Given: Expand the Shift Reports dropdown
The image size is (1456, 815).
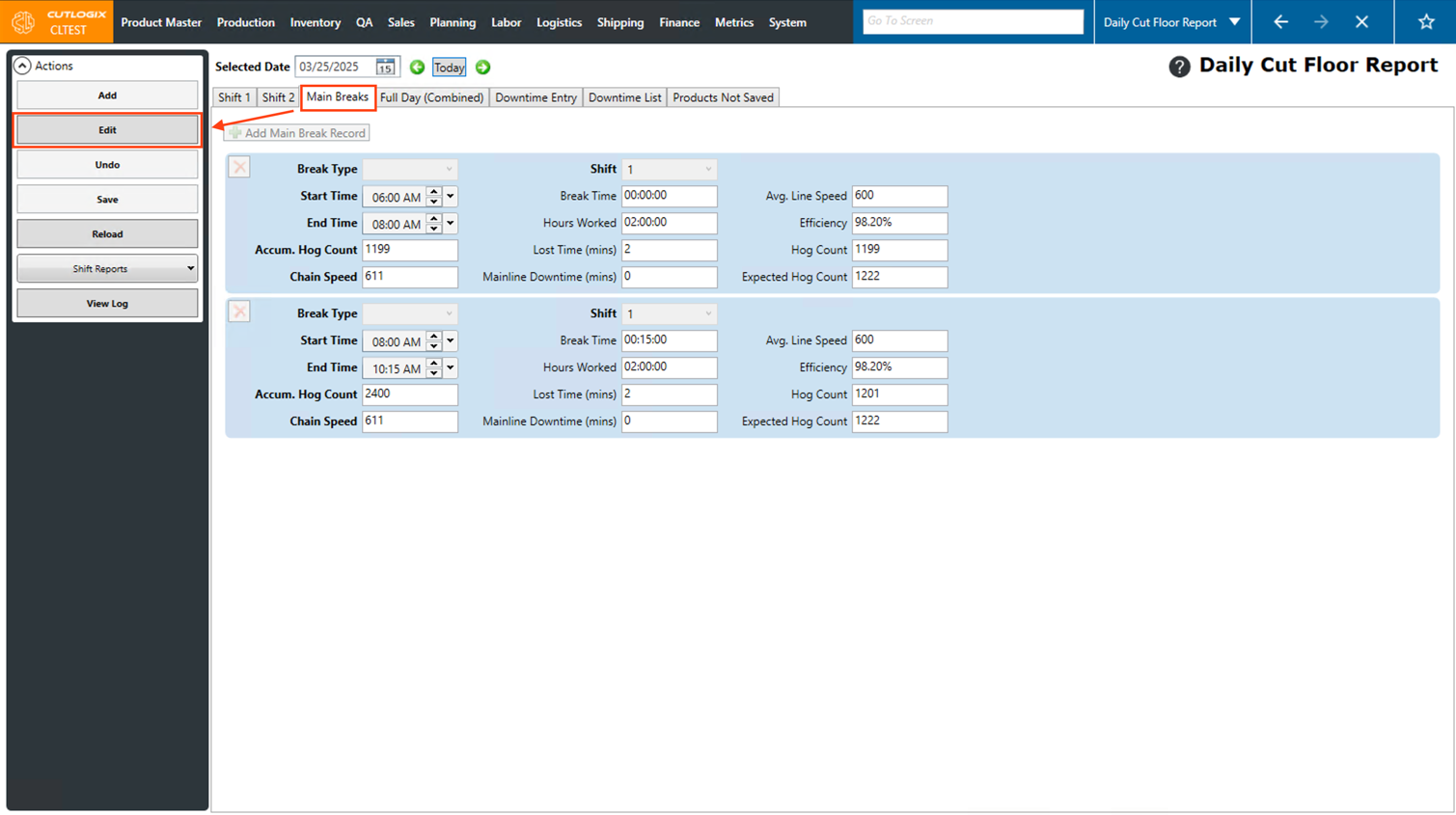Looking at the screenshot, I should [190, 269].
